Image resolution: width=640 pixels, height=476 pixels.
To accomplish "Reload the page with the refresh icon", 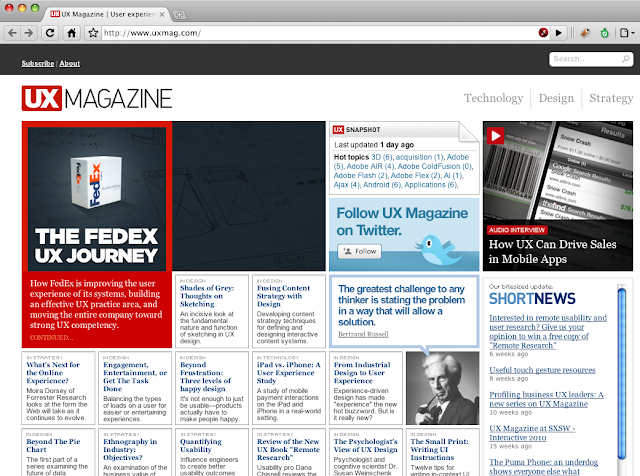I will tap(50, 33).
